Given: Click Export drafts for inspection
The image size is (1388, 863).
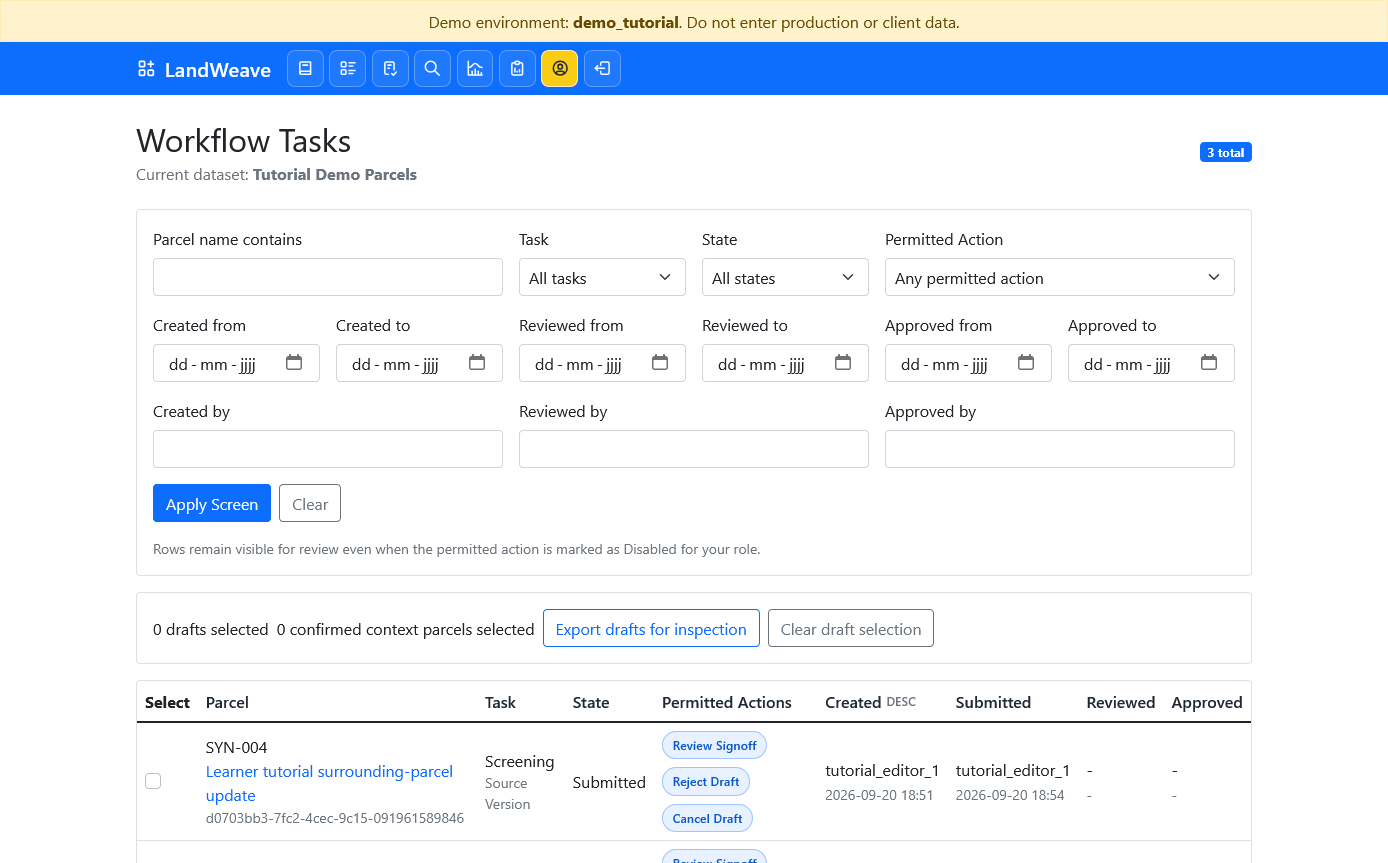Looking at the screenshot, I should (x=651, y=628).
